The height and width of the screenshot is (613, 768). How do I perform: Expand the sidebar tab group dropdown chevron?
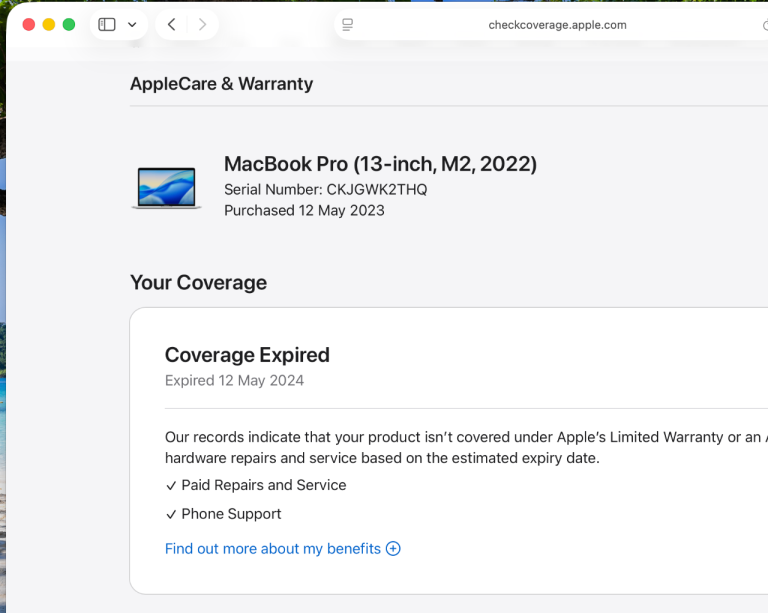tap(132, 24)
